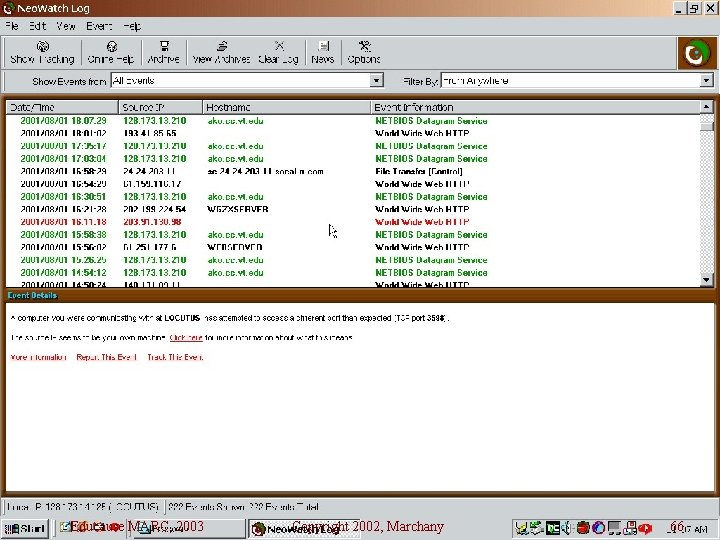This screenshot has height=540, width=720.
Task: Select the NETBIOS event at 16:30:51
Action: 353,197
